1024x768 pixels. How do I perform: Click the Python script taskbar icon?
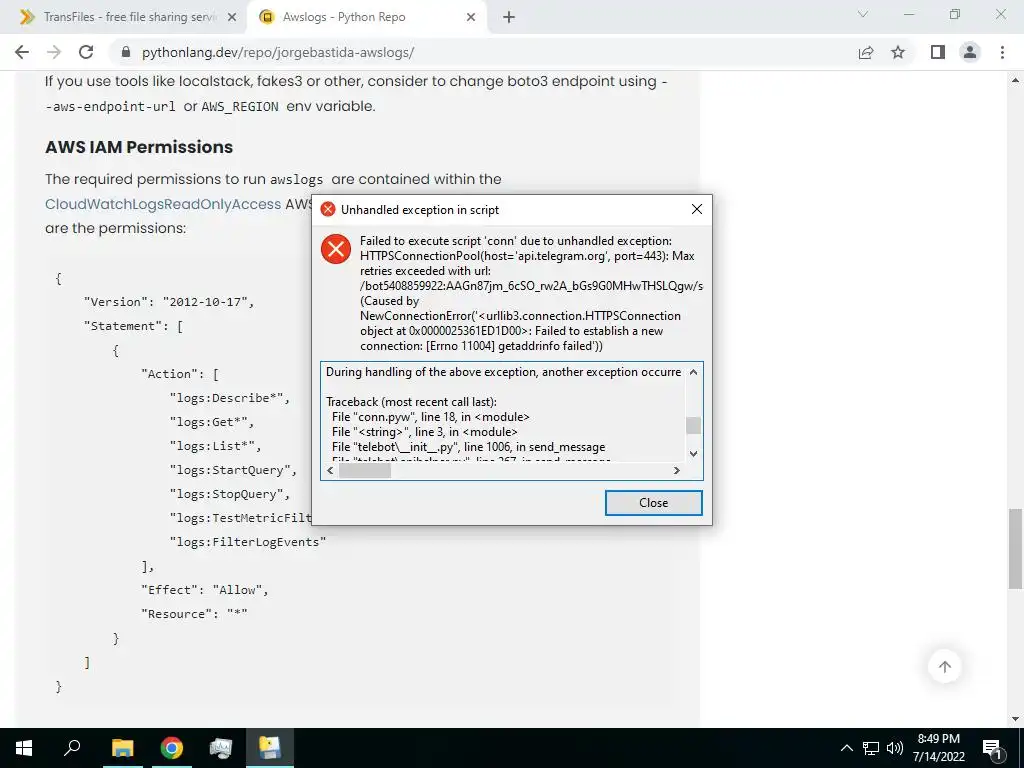pyautogui.click(x=270, y=748)
